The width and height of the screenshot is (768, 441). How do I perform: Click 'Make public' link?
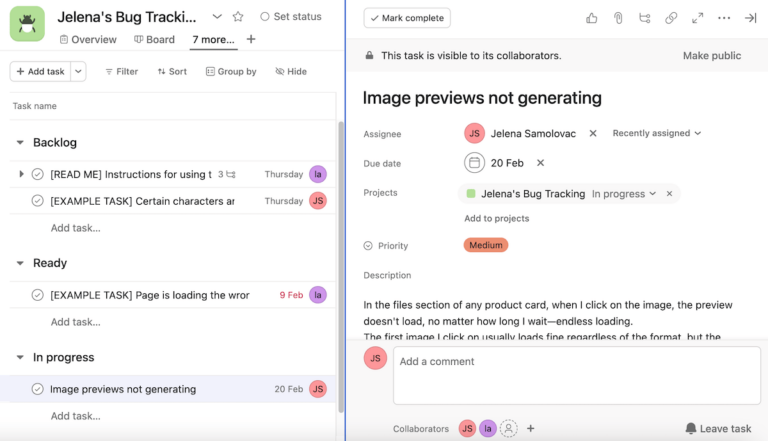click(x=711, y=56)
